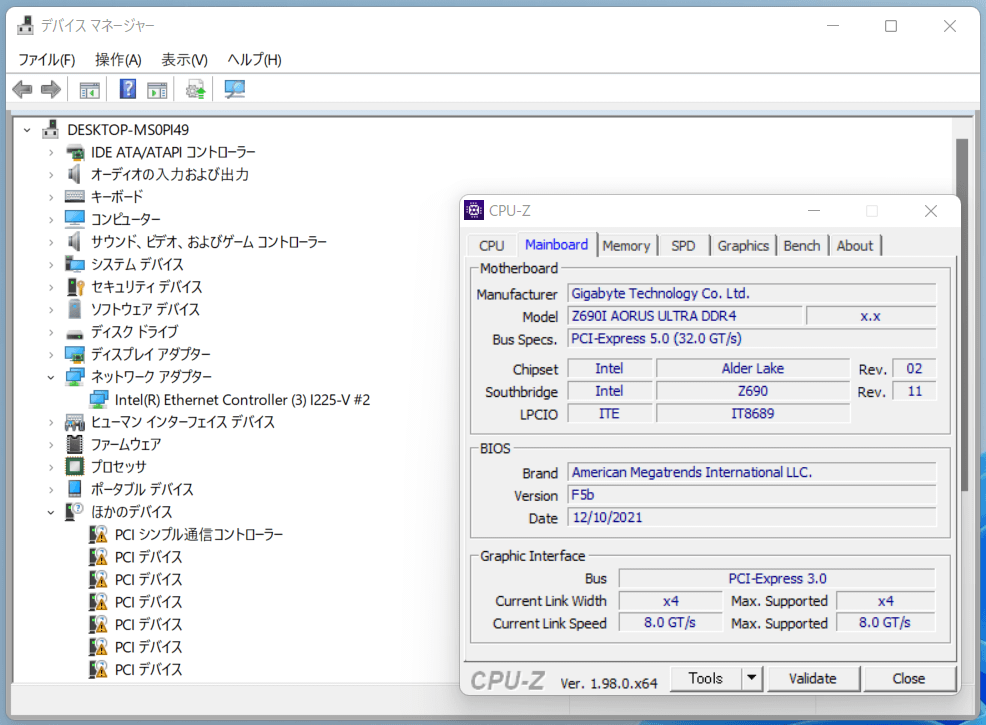This screenshot has width=986, height=725.
Task: Click the PCI-Express 3.0 graphic bus value
Action: tap(777, 578)
